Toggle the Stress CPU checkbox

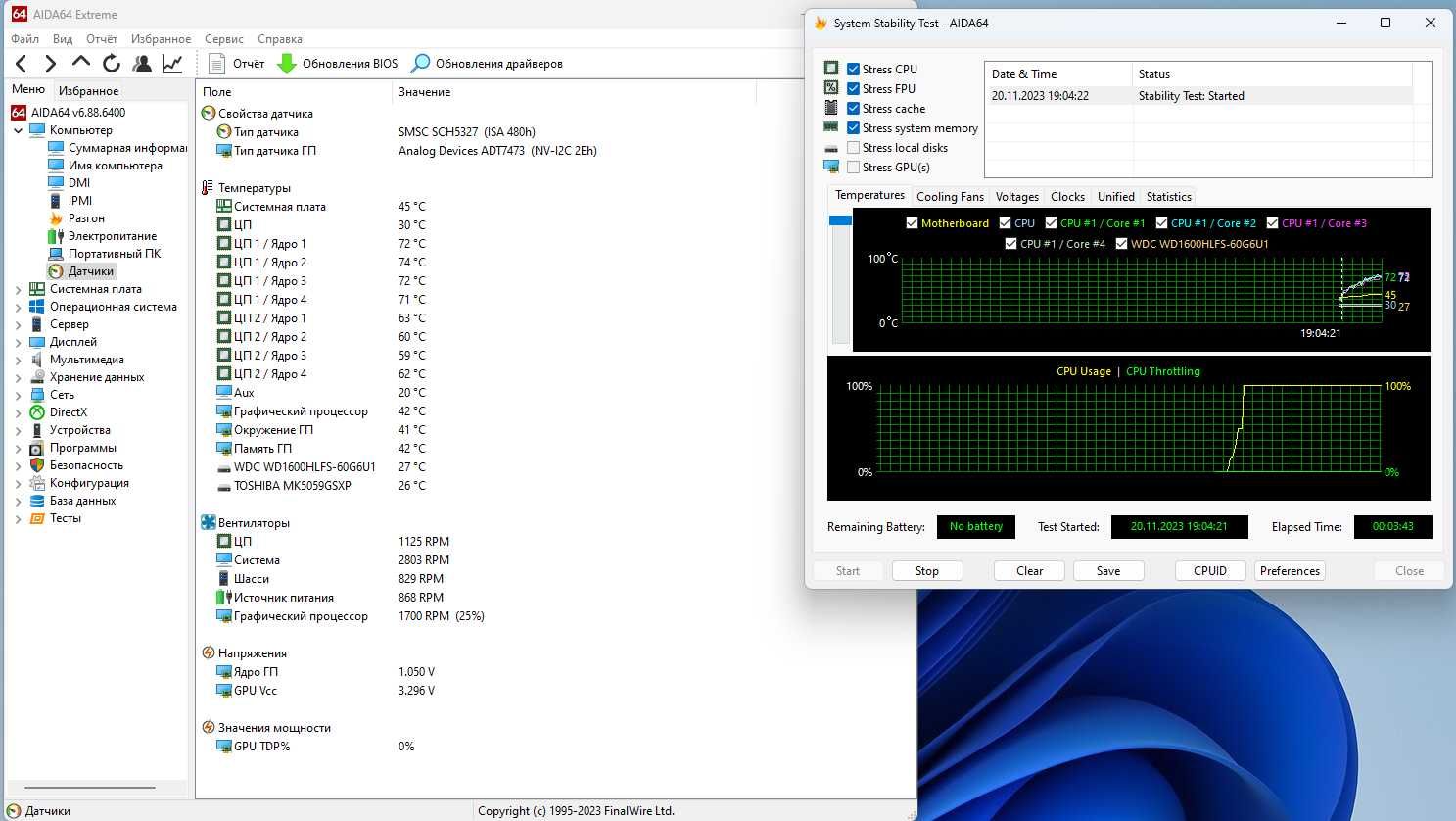(x=853, y=70)
